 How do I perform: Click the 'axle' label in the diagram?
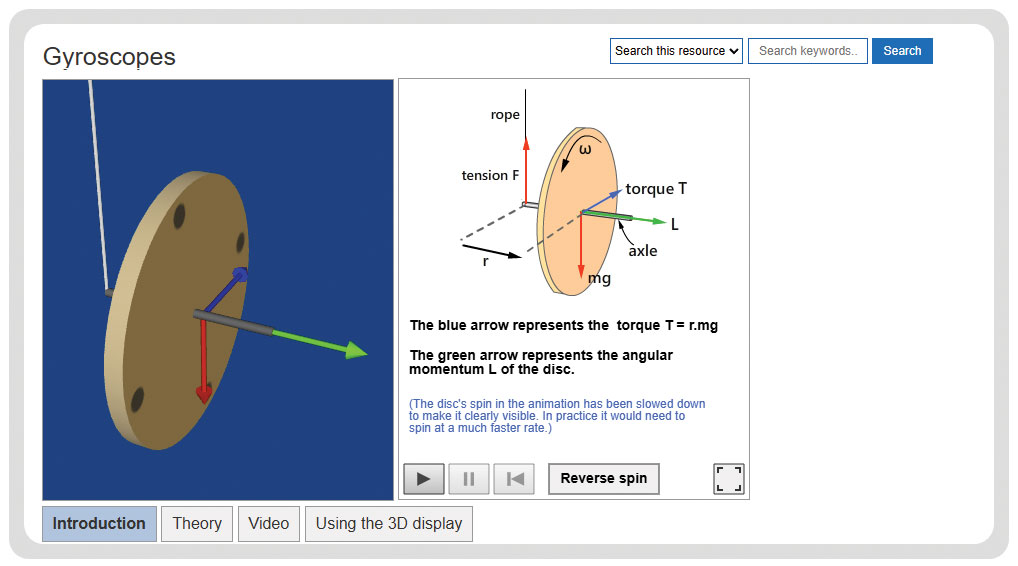643,251
